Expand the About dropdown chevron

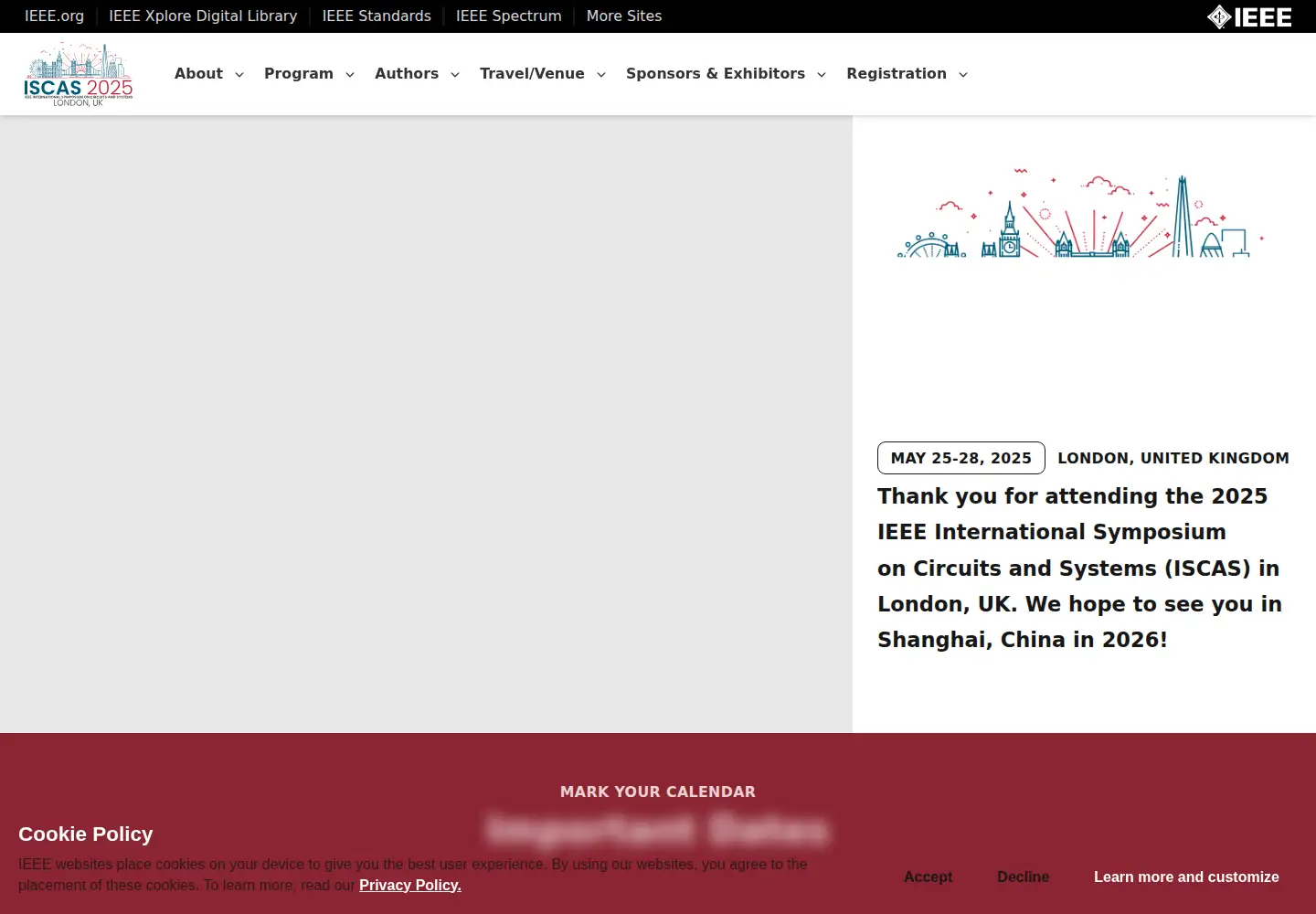pyautogui.click(x=239, y=75)
